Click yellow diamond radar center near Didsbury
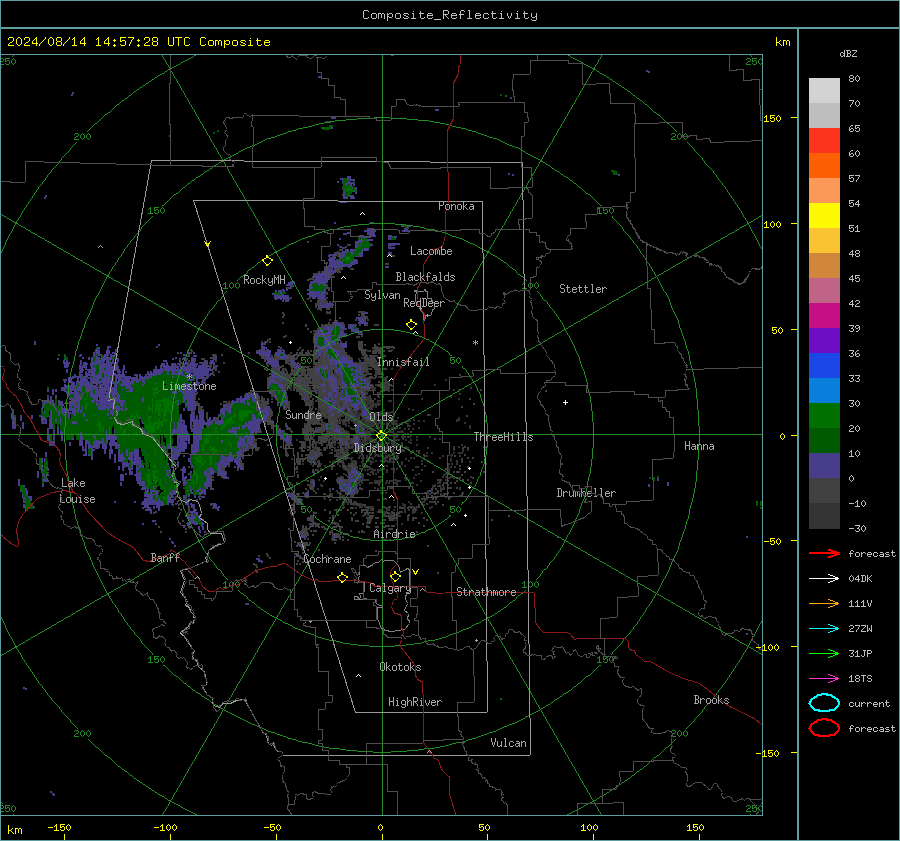The height and width of the screenshot is (841, 900). 381,436
